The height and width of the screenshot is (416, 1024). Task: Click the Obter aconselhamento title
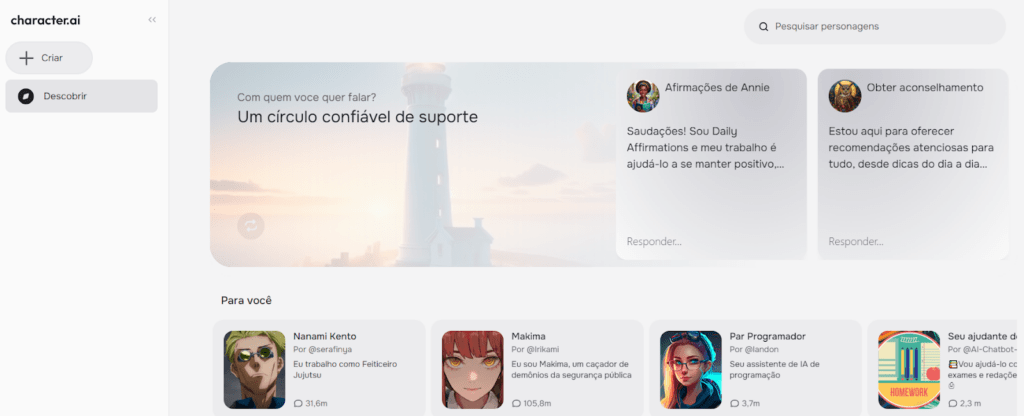[x=925, y=88]
